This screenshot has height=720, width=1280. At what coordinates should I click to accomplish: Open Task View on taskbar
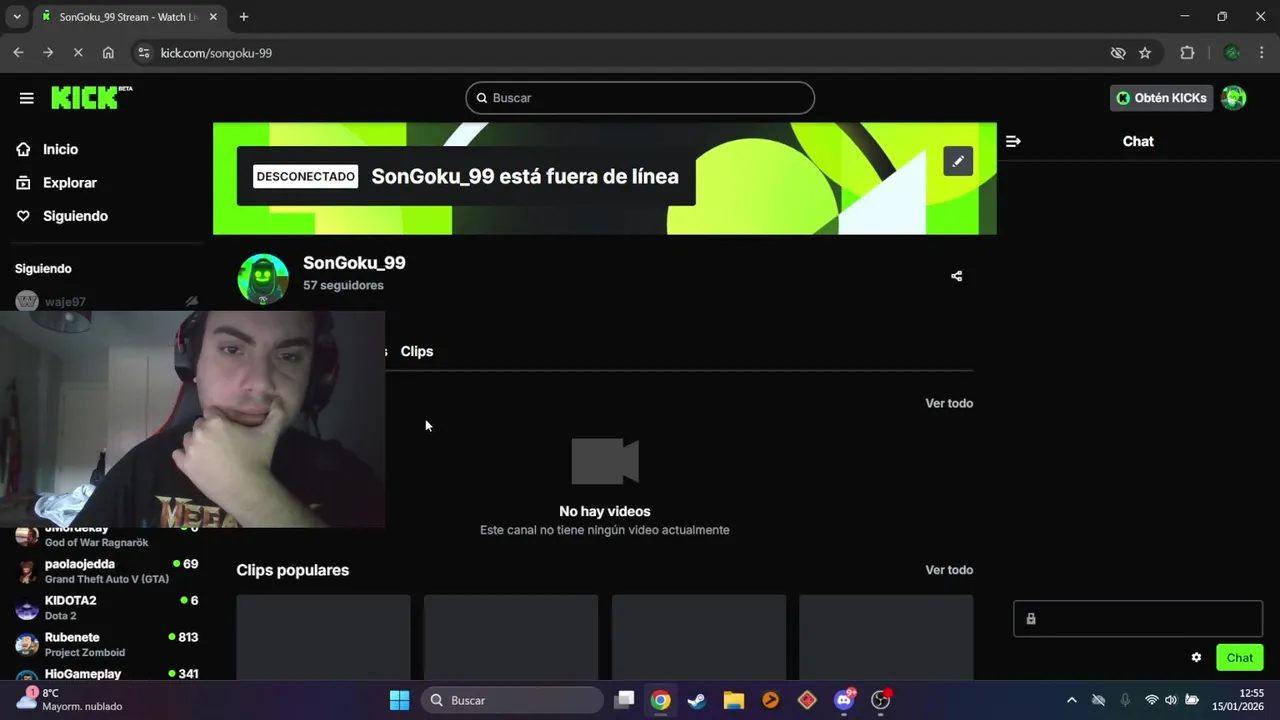pos(624,700)
